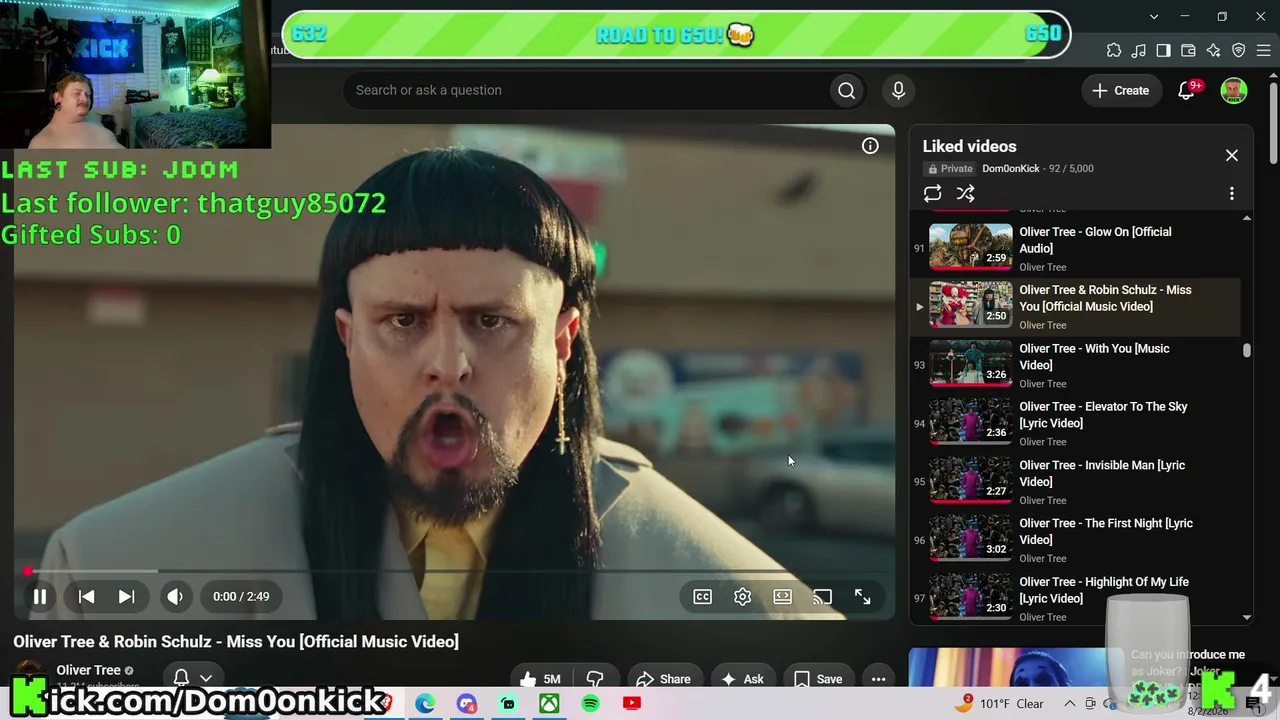
Task: Open browser extensions puzzle icon
Action: tap(1114, 50)
